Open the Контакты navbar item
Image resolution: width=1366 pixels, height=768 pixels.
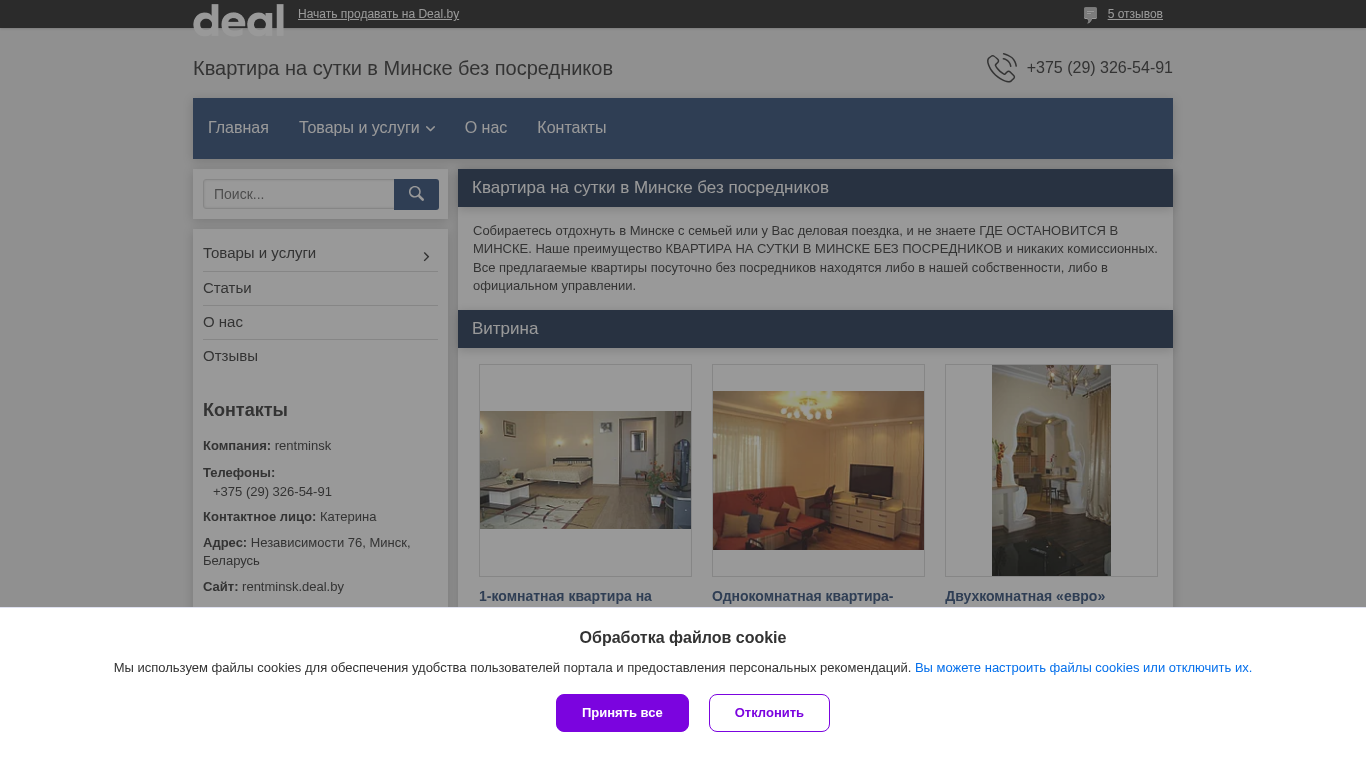[572, 128]
